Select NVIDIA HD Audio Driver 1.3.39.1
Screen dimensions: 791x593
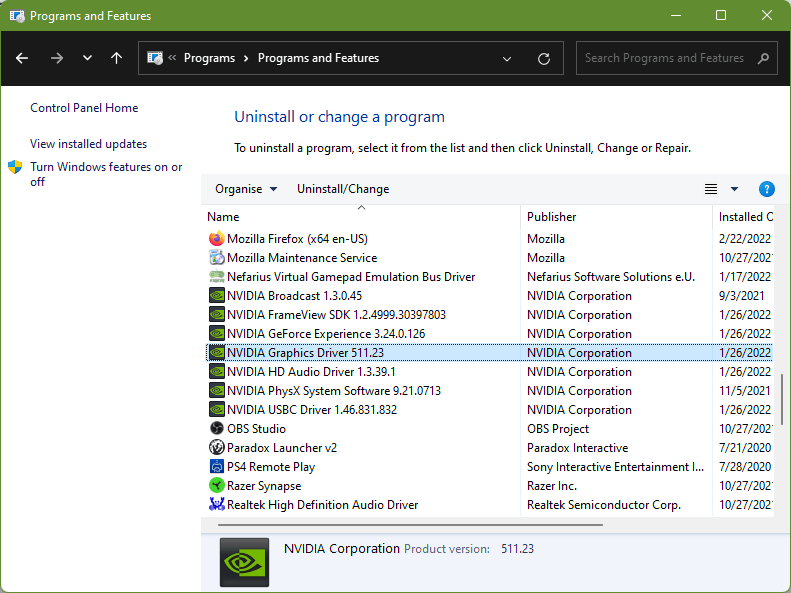(x=311, y=372)
